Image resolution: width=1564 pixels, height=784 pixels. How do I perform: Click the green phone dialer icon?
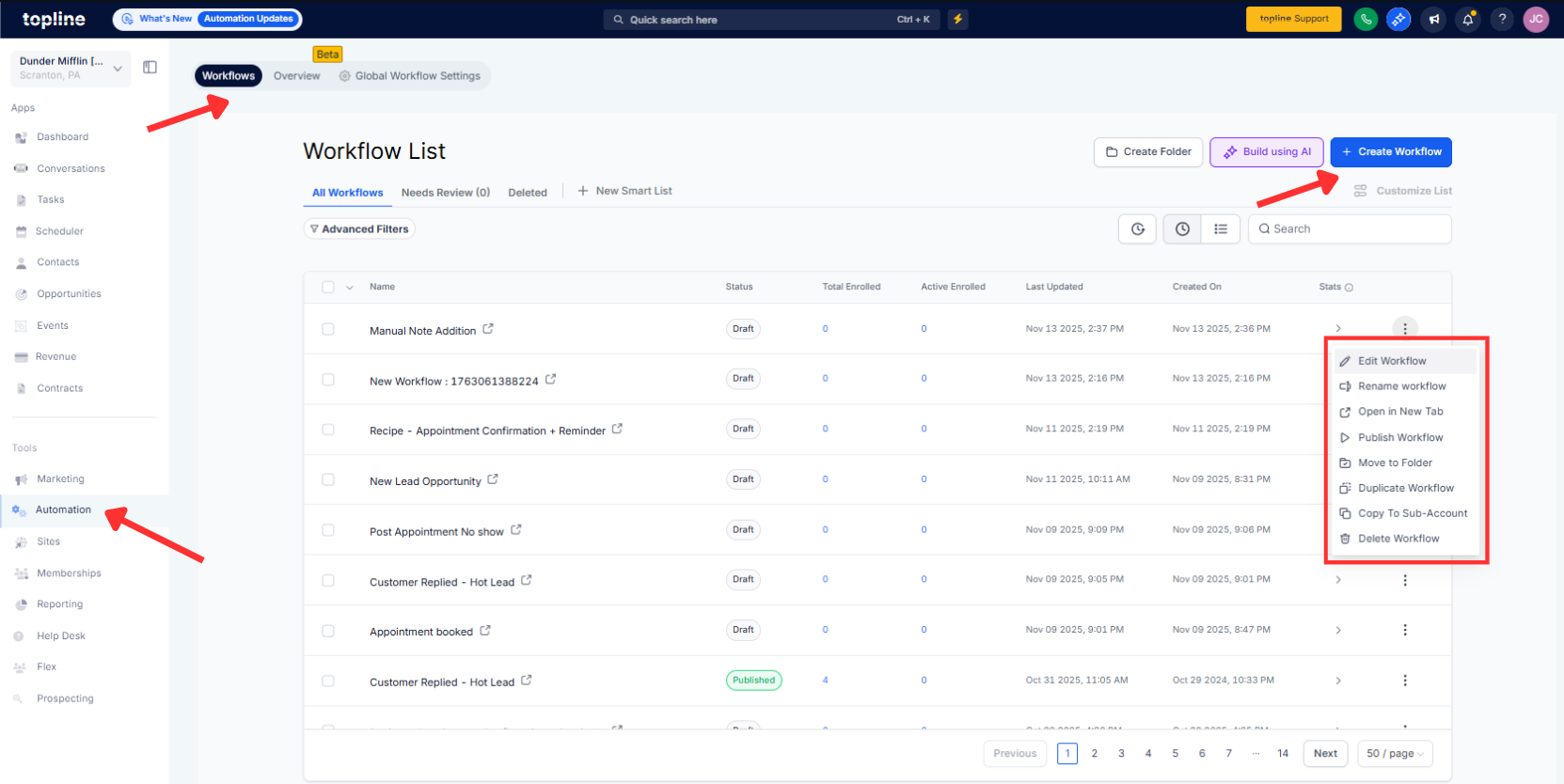[1365, 19]
